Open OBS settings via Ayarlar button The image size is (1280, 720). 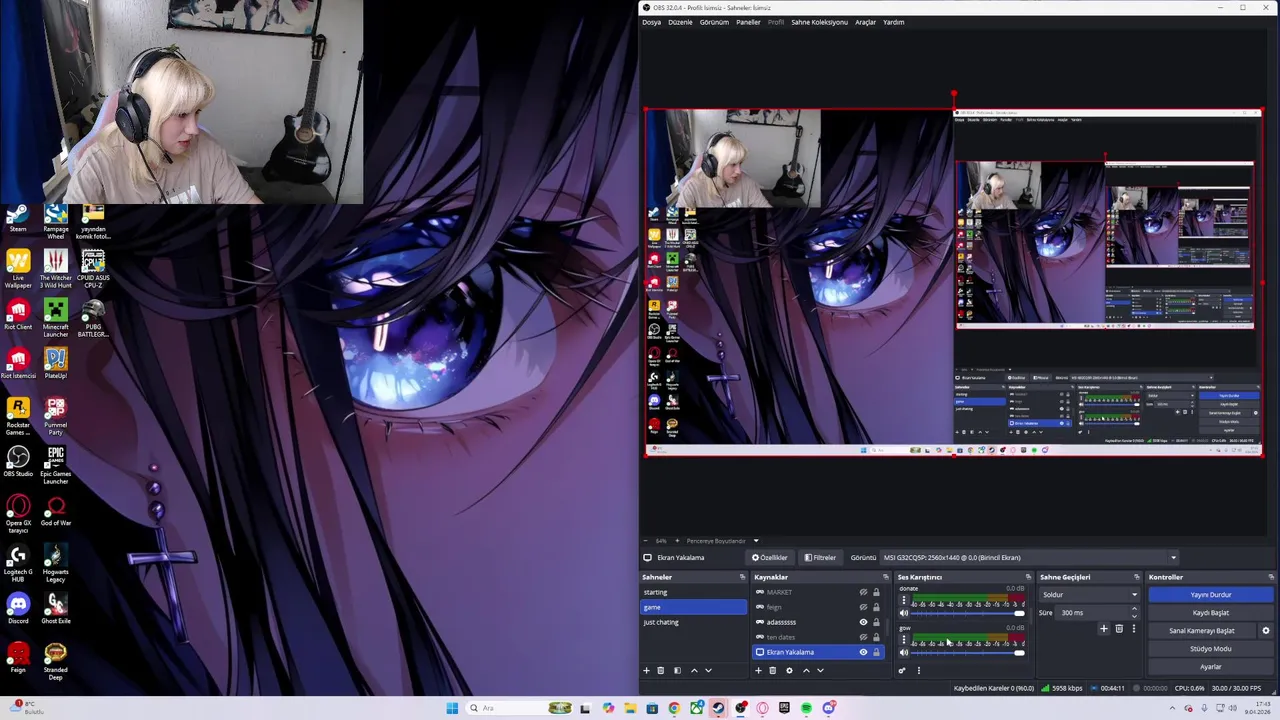1211,667
